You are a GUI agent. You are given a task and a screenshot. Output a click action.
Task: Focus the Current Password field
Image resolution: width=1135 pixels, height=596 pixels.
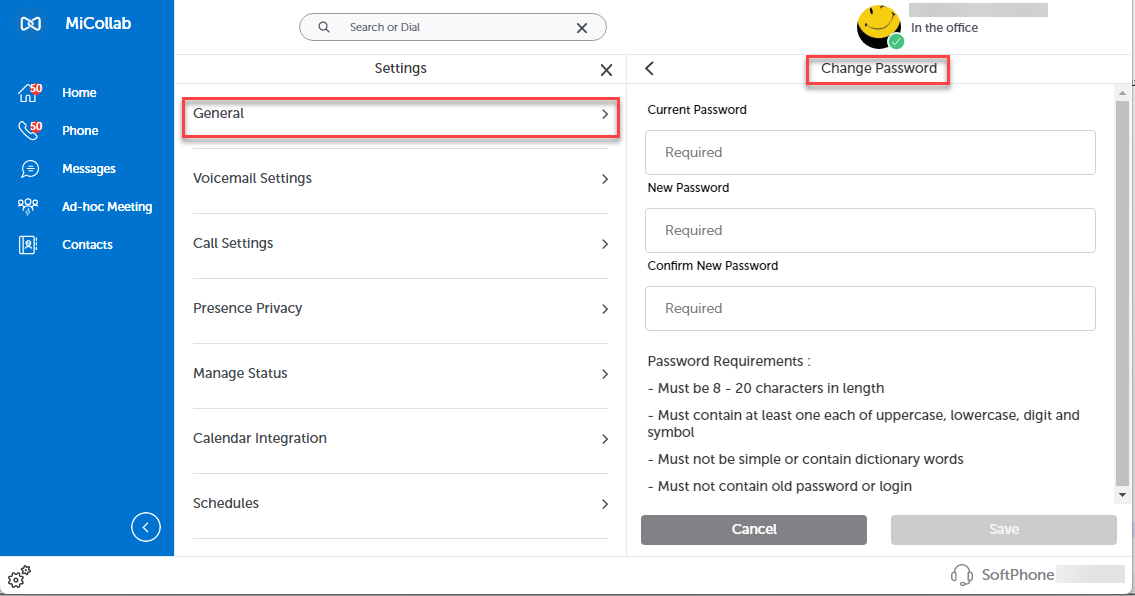[870, 152]
